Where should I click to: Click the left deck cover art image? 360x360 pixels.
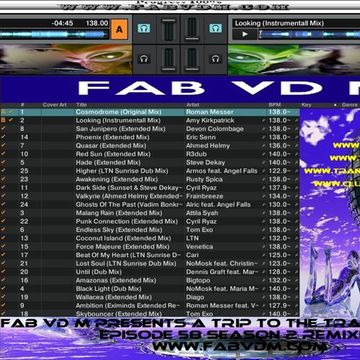(66, 60)
